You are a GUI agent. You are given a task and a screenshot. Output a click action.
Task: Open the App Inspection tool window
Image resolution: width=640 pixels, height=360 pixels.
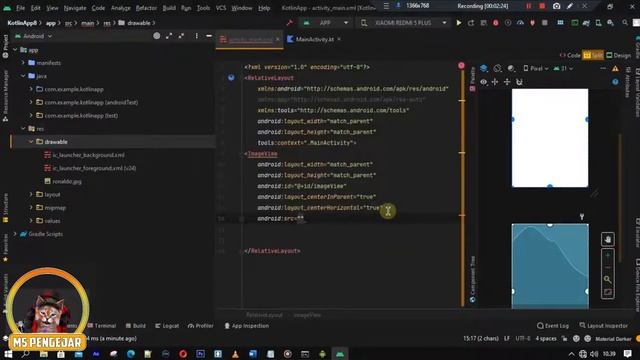(x=247, y=326)
